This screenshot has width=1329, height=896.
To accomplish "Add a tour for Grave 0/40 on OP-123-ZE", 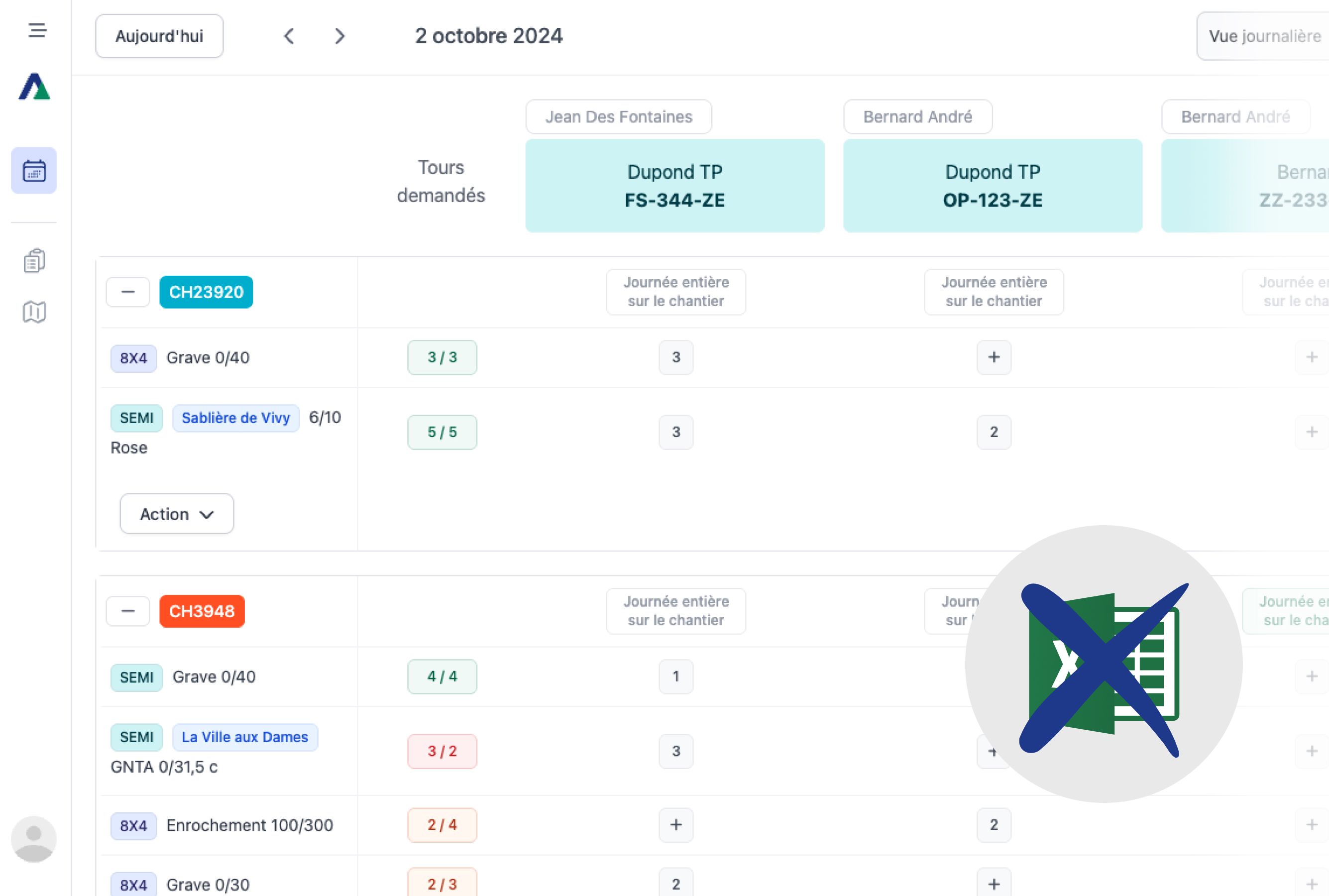I will coord(993,358).
